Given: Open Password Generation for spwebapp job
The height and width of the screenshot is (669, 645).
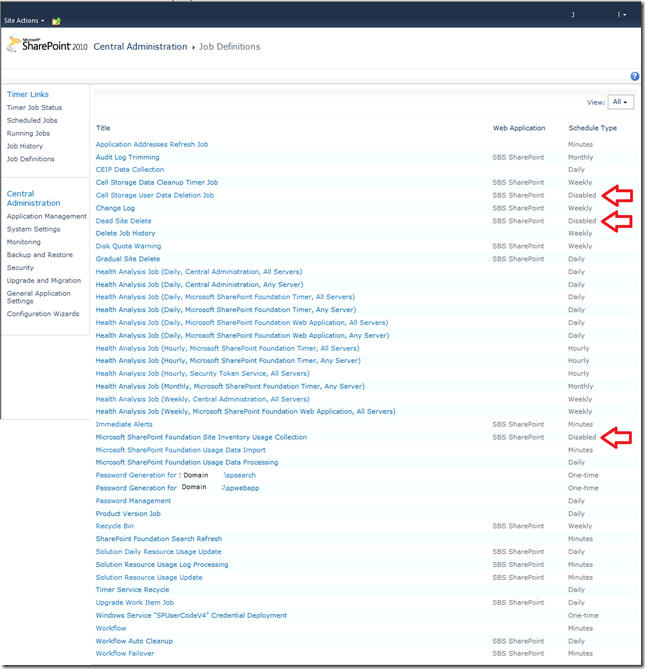Looking at the screenshot, I should [177, 488].
